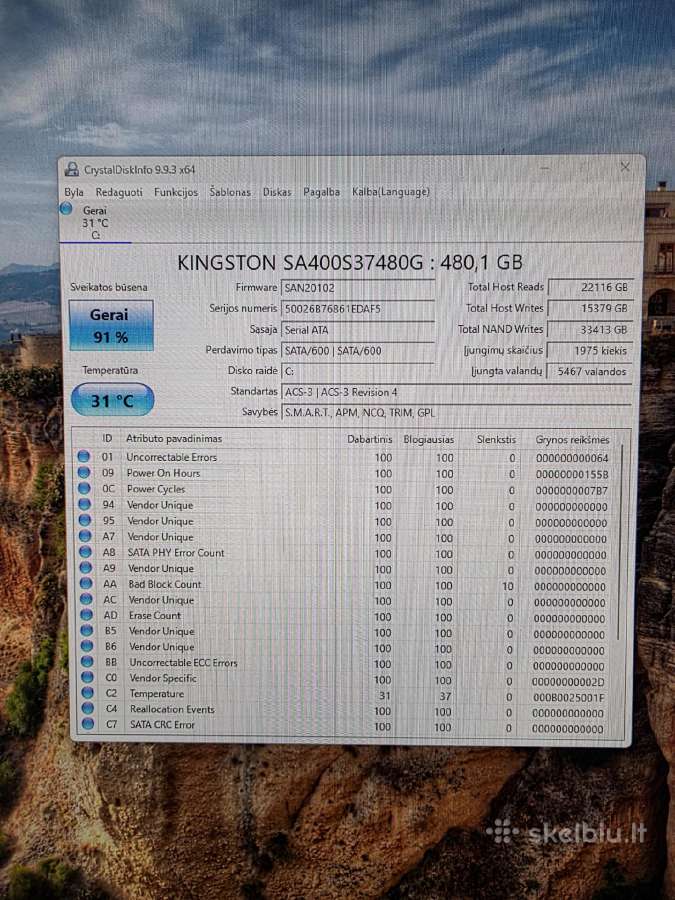675x900 pixels.
Task: Click the status icon for Reallocation Events row
Action: pyautogui.click(x=88, y=708)
